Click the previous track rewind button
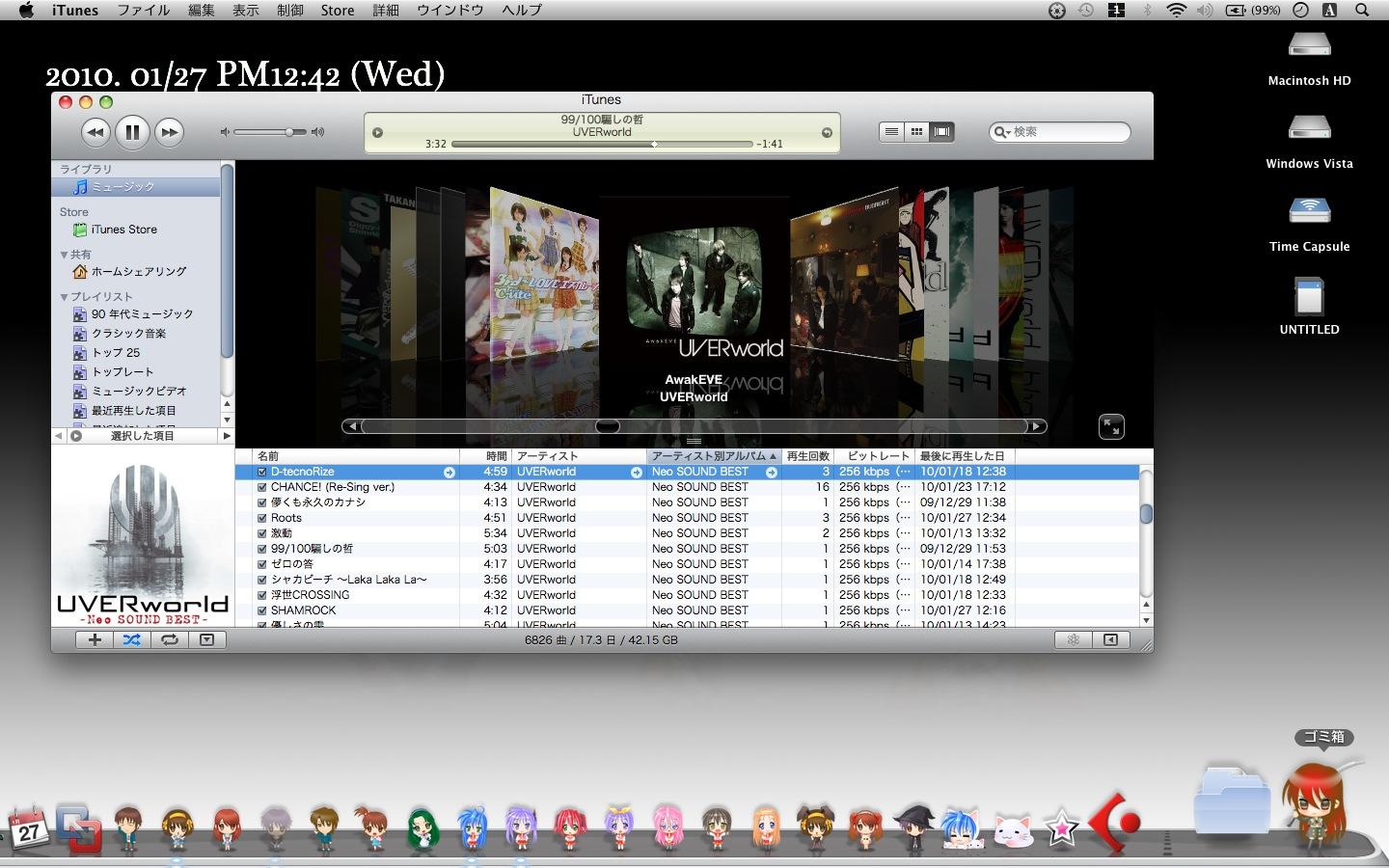 [x=95, y=132]
